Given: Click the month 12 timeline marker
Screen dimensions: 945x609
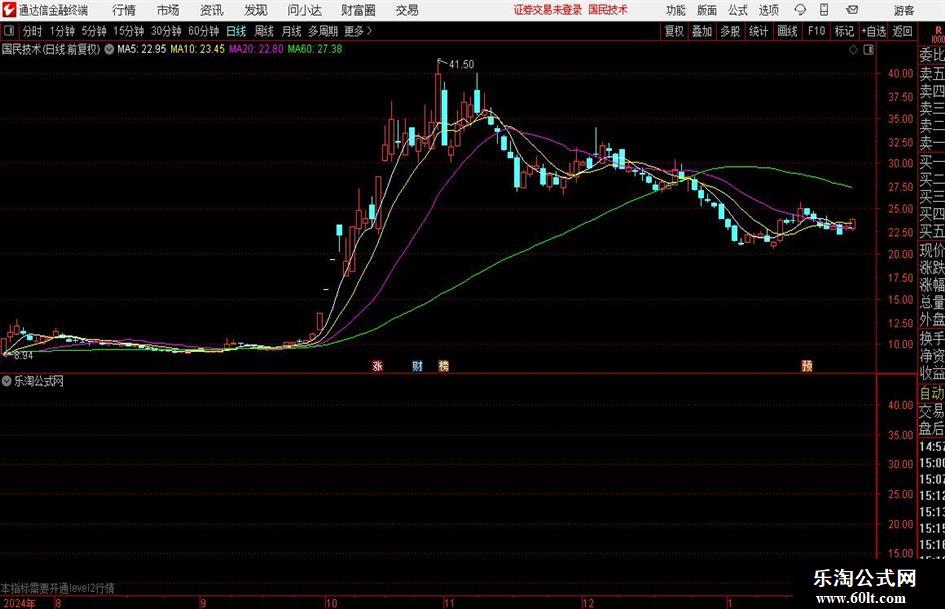Looking at the screenshot, I should coord(588,603).
